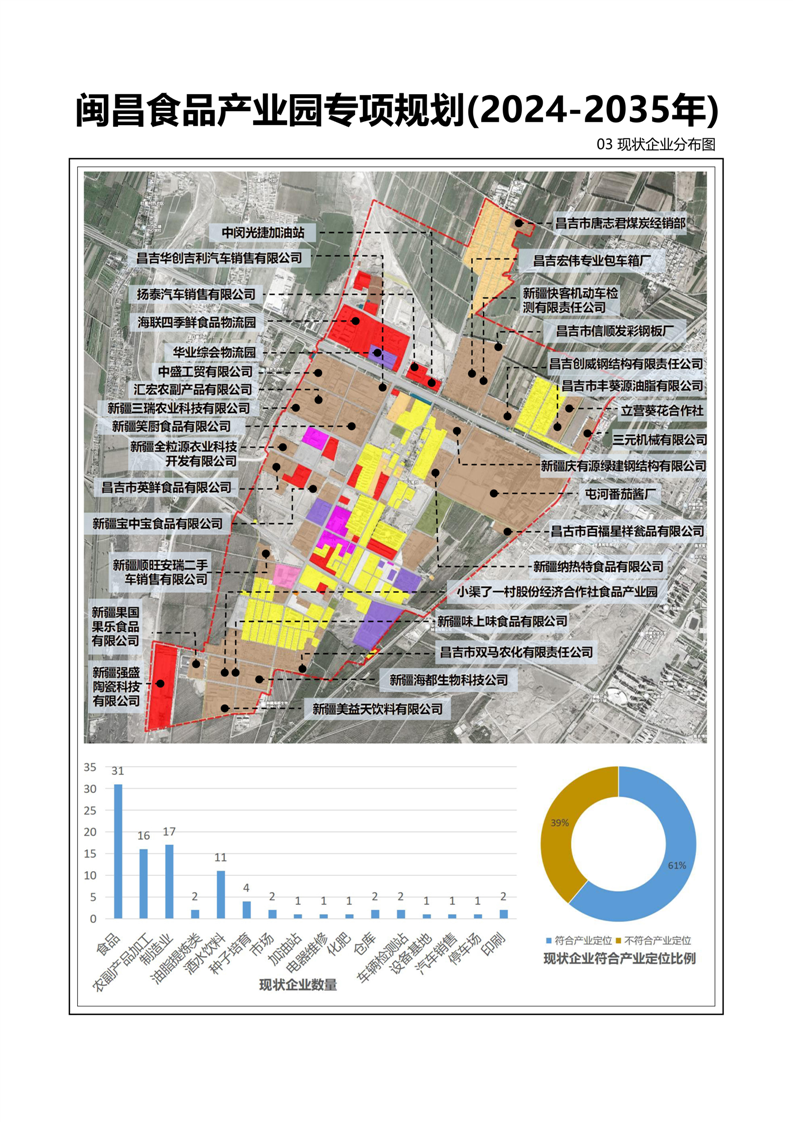Click the 种子培育 bar valued 4
The image size is (793, 1122).
click(247, 909)
